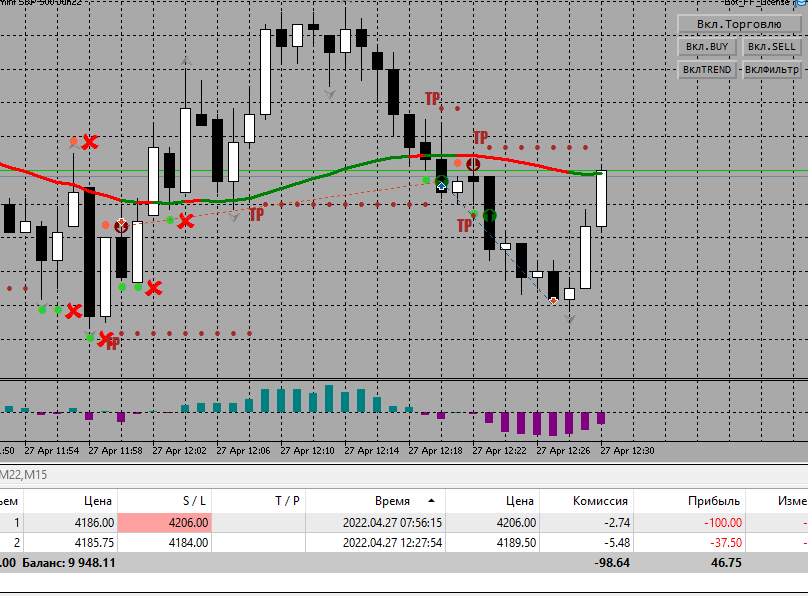808x596 pixels.
Task: Select the commission value -2.74
Action: pyautogui.click(x=586, y=523)
